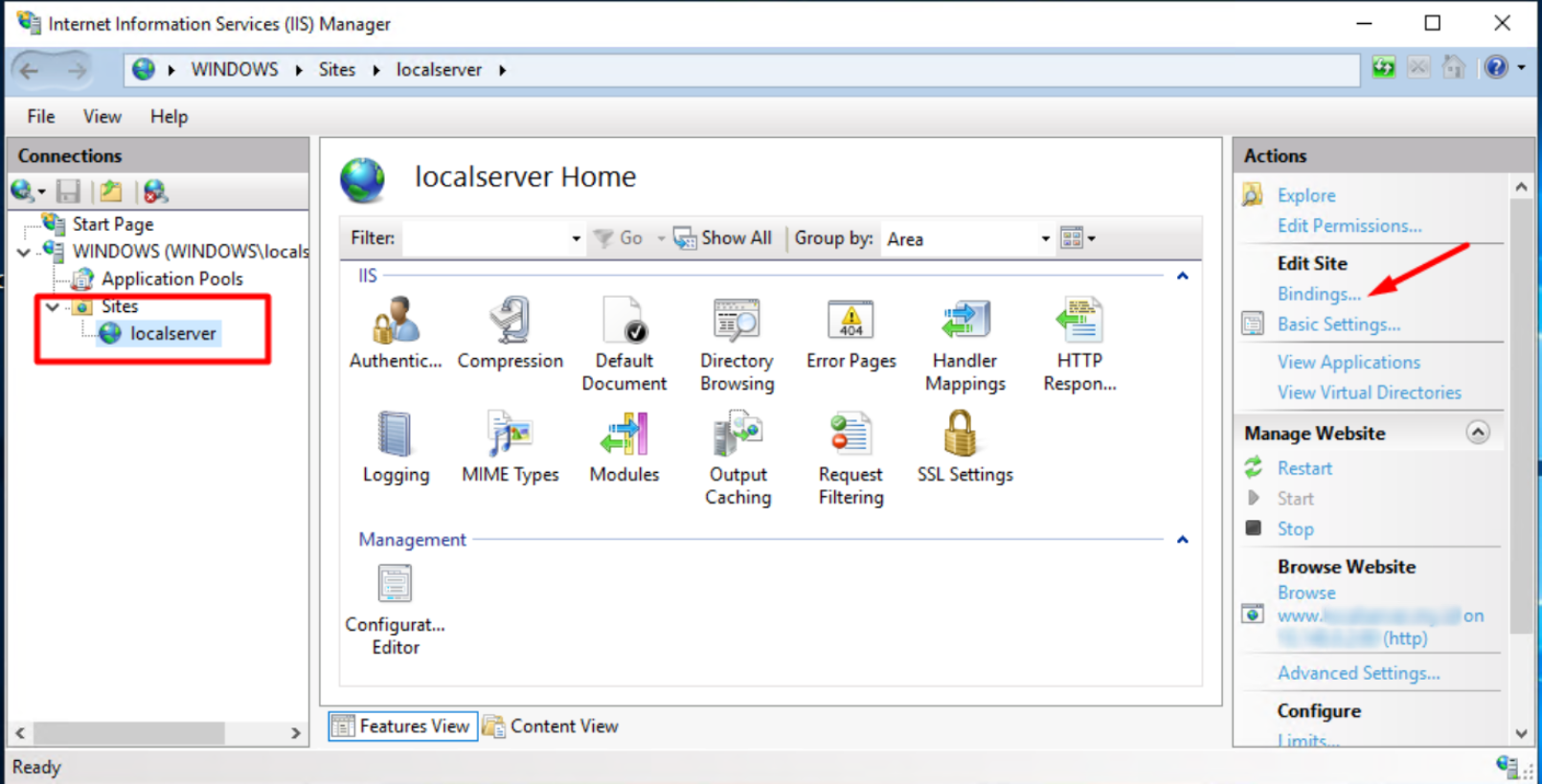Click the Stop toolbar icon in address bar
This screenshot has height=784, width=1542.
(1418, 67)
